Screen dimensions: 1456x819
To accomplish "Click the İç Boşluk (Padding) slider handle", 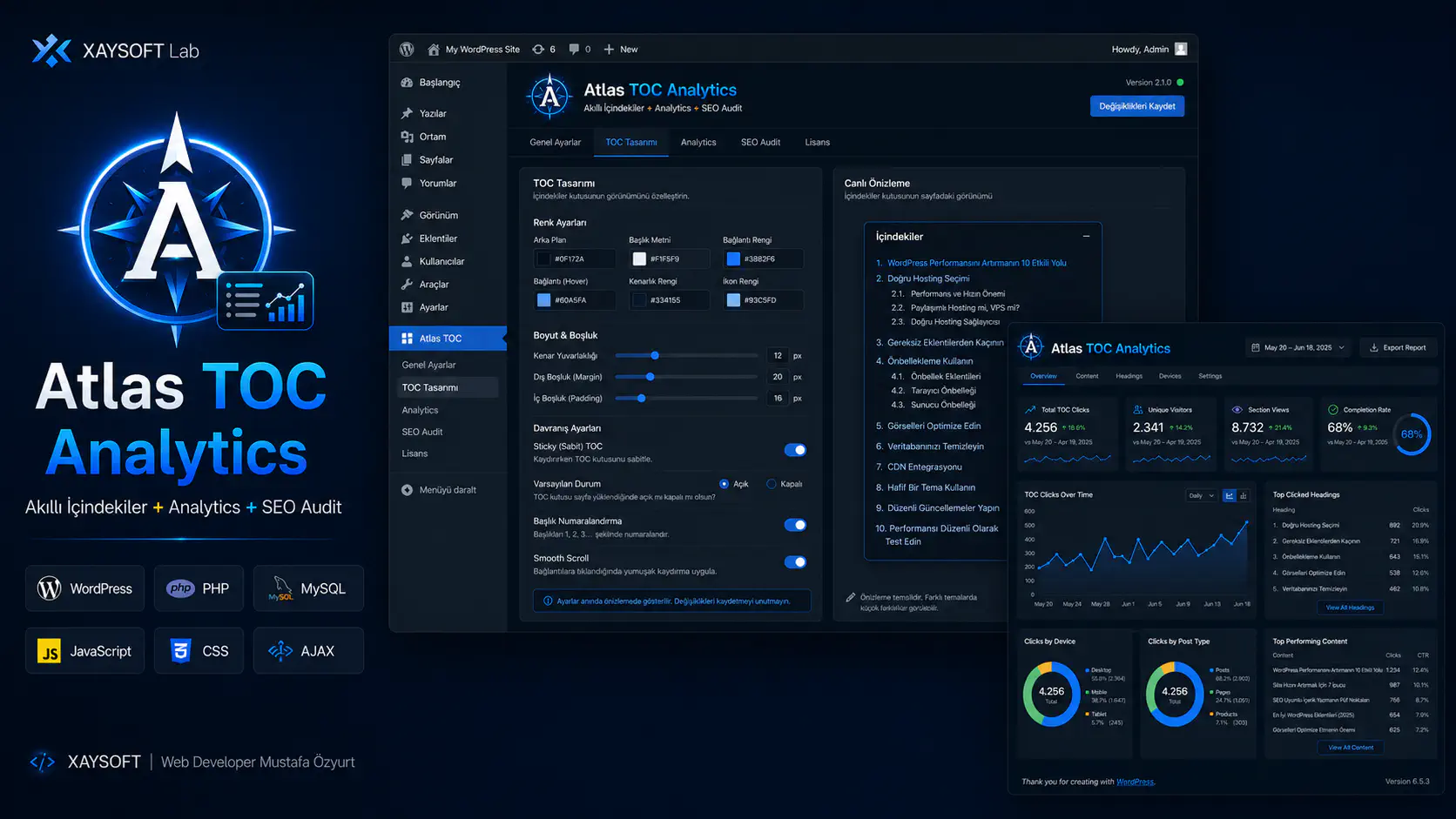I will pyautogui.click(x=641, y=398).
